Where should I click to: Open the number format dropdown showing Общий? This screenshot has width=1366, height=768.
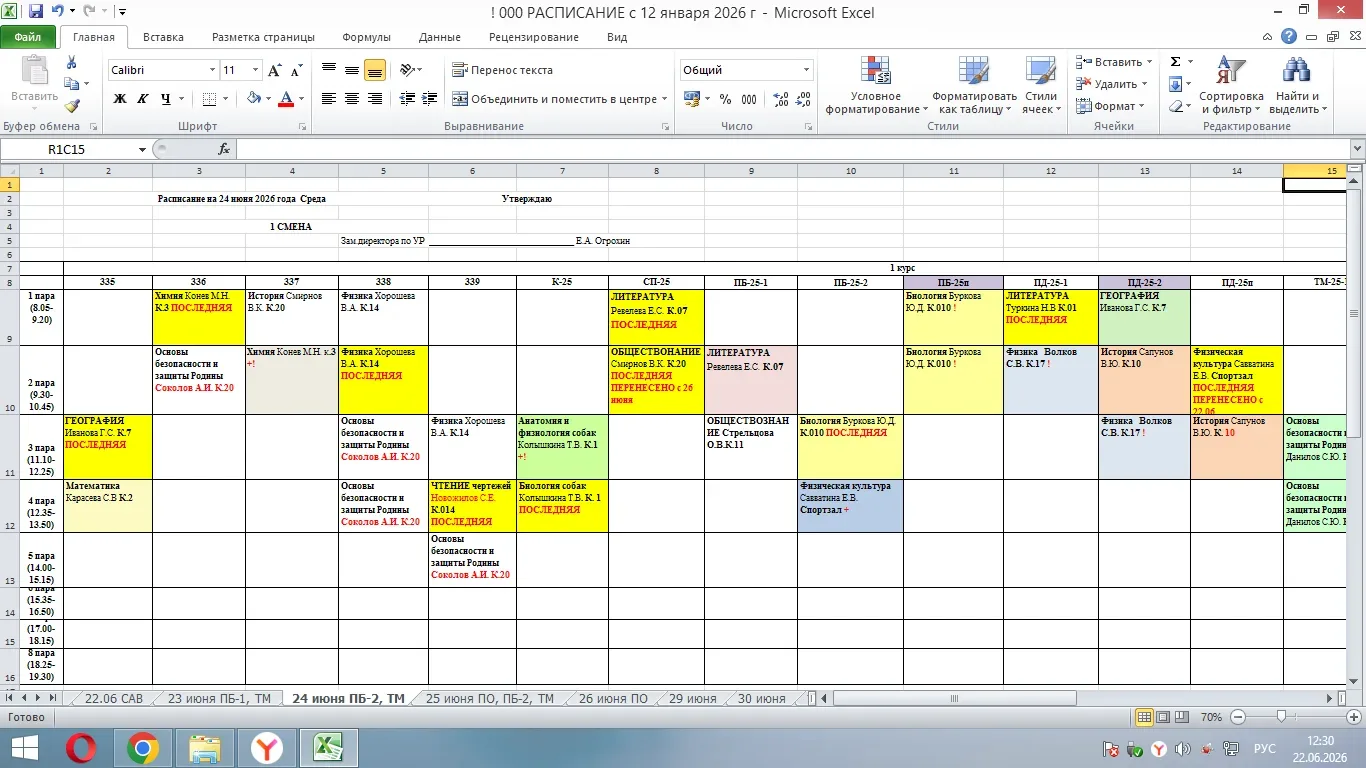(x=806, y=70)
